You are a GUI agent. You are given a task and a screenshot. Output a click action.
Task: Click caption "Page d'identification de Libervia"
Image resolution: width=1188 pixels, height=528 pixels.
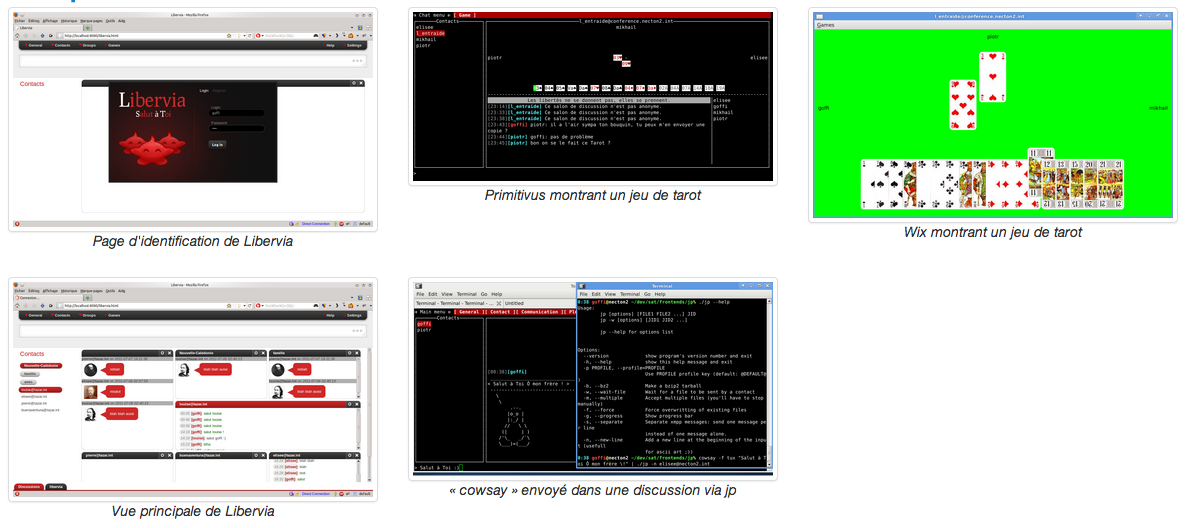pyautogui.click(x=192, y=242)
